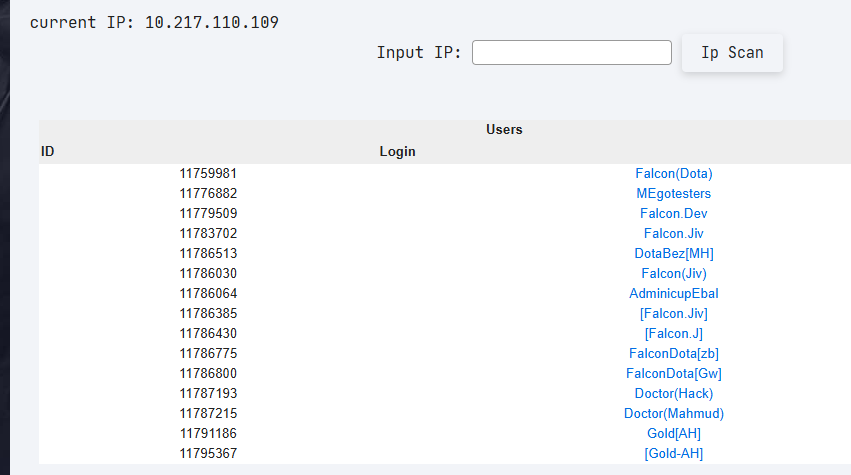Select the Gold[AH] login link
The height and width of the screenshot is (475, 851).
point(673,433)
